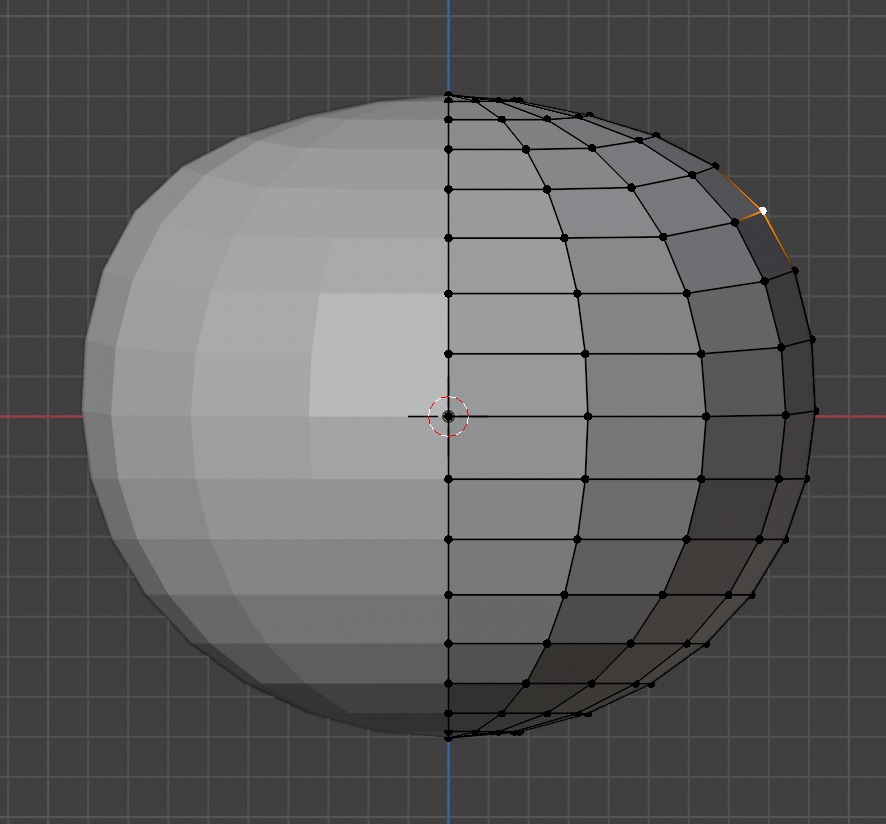The width and height of the screenshot is (886, 824).
Task: Click the face just upper-right of the 3D cursor
Action: point(516,384)
